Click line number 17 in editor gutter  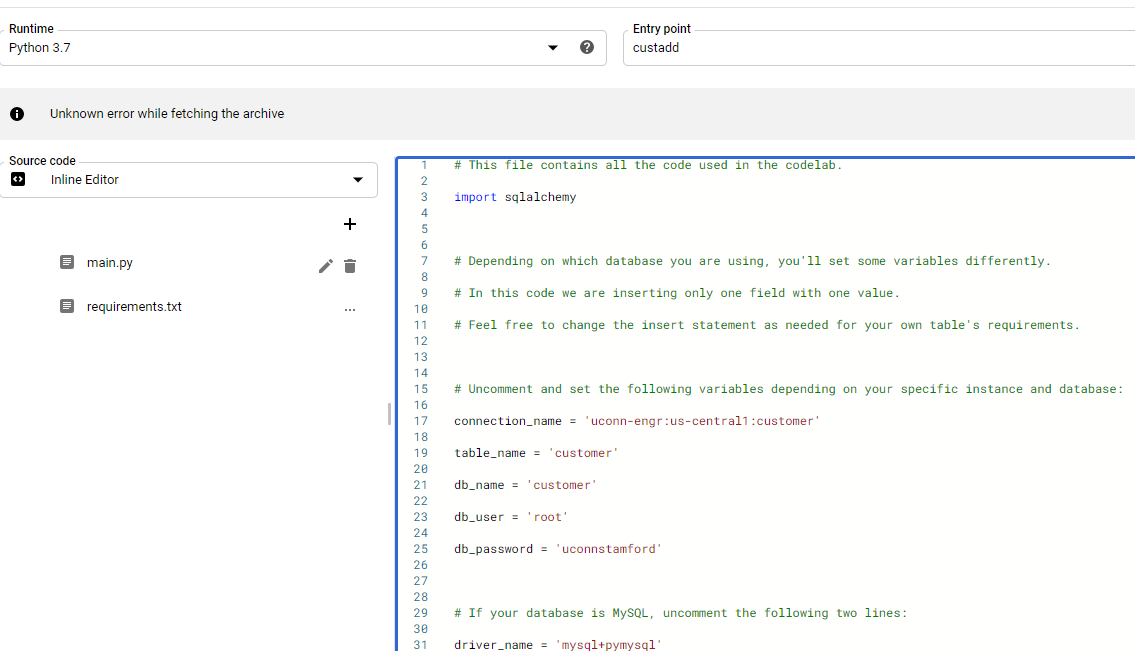421,421
